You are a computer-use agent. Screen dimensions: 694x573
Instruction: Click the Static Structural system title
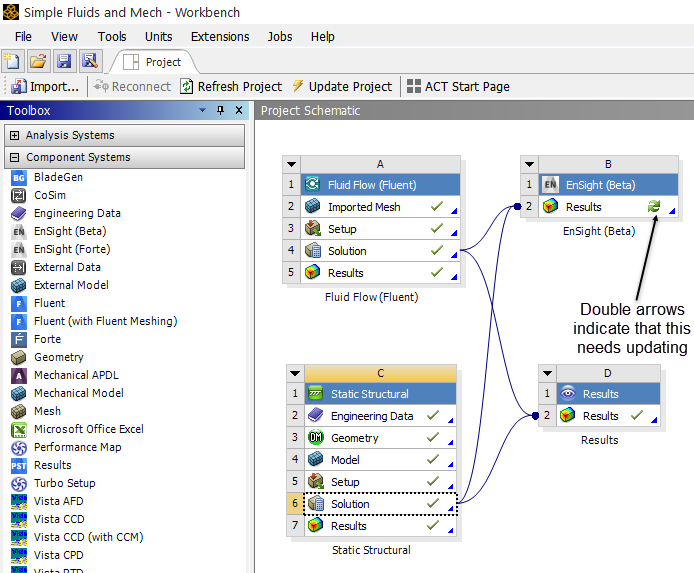click(381, 394)
